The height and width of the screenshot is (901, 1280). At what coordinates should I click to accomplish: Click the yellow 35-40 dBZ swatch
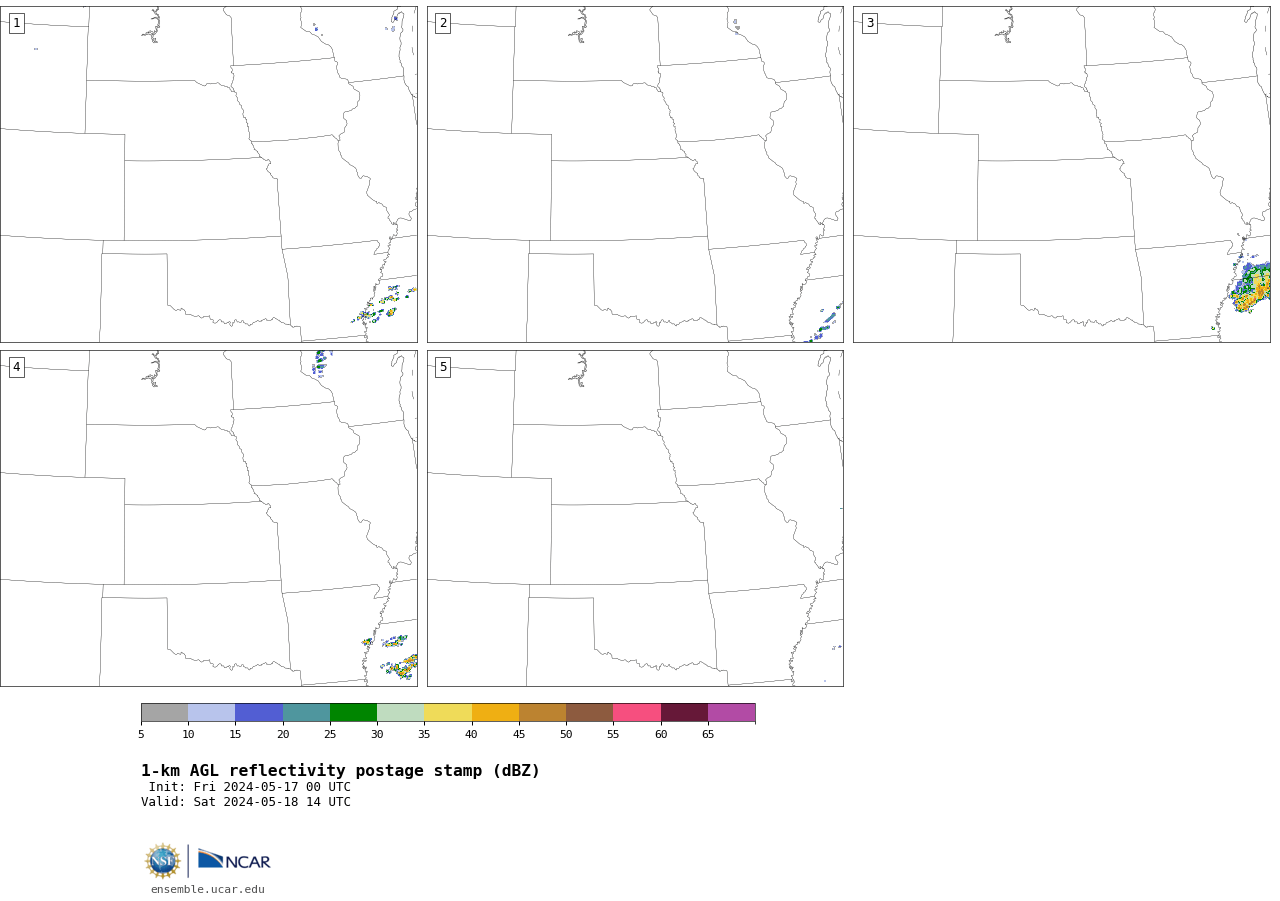coord(448,713)
